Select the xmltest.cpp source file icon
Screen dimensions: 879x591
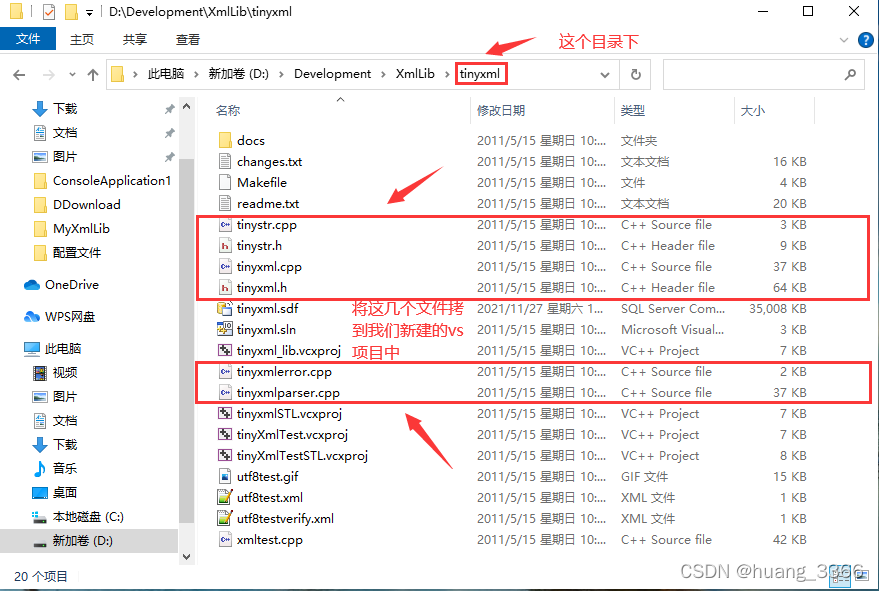[x=225, y=540]
